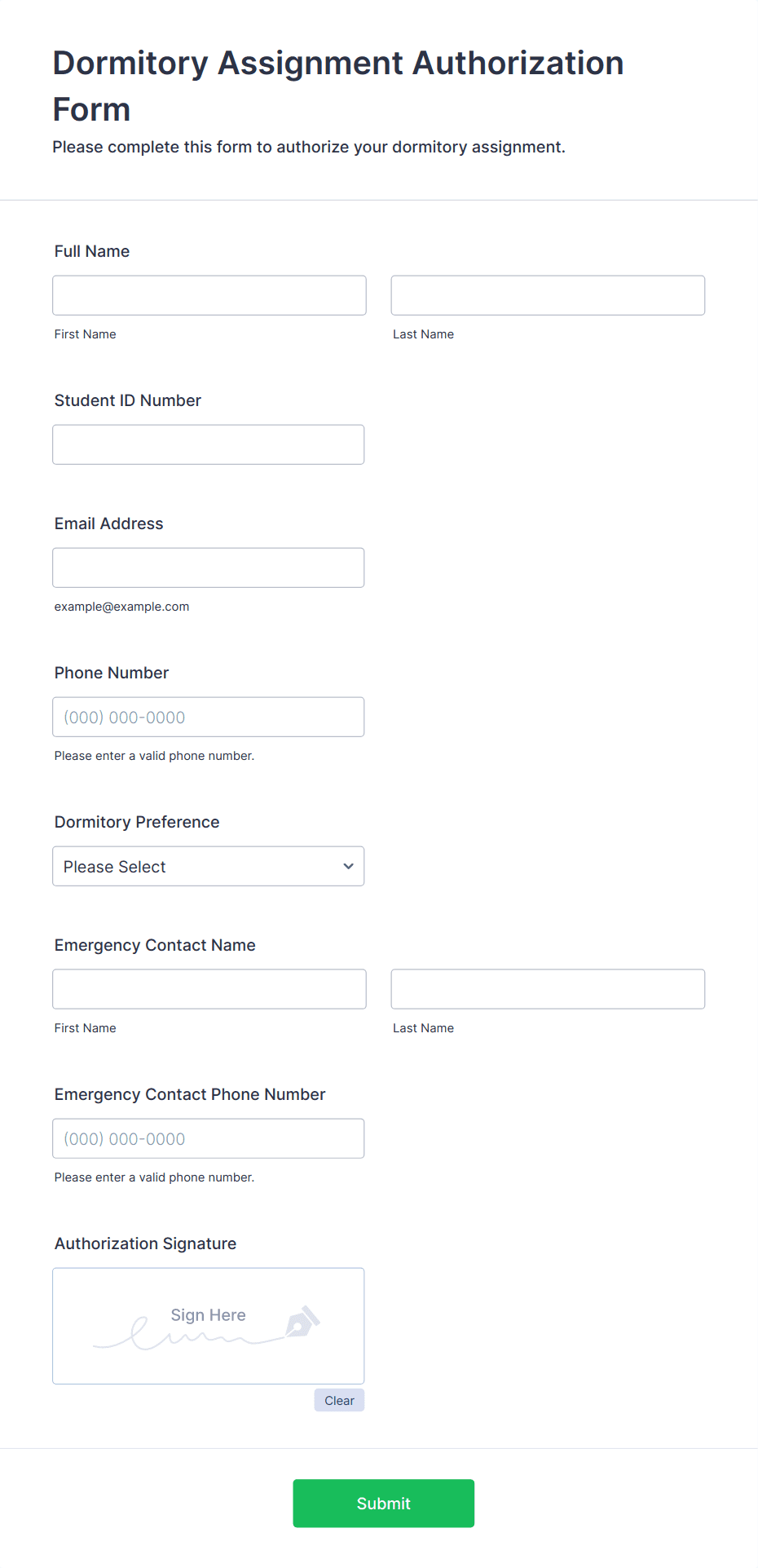Click the Dormitory Preference label

click(137, 822)
